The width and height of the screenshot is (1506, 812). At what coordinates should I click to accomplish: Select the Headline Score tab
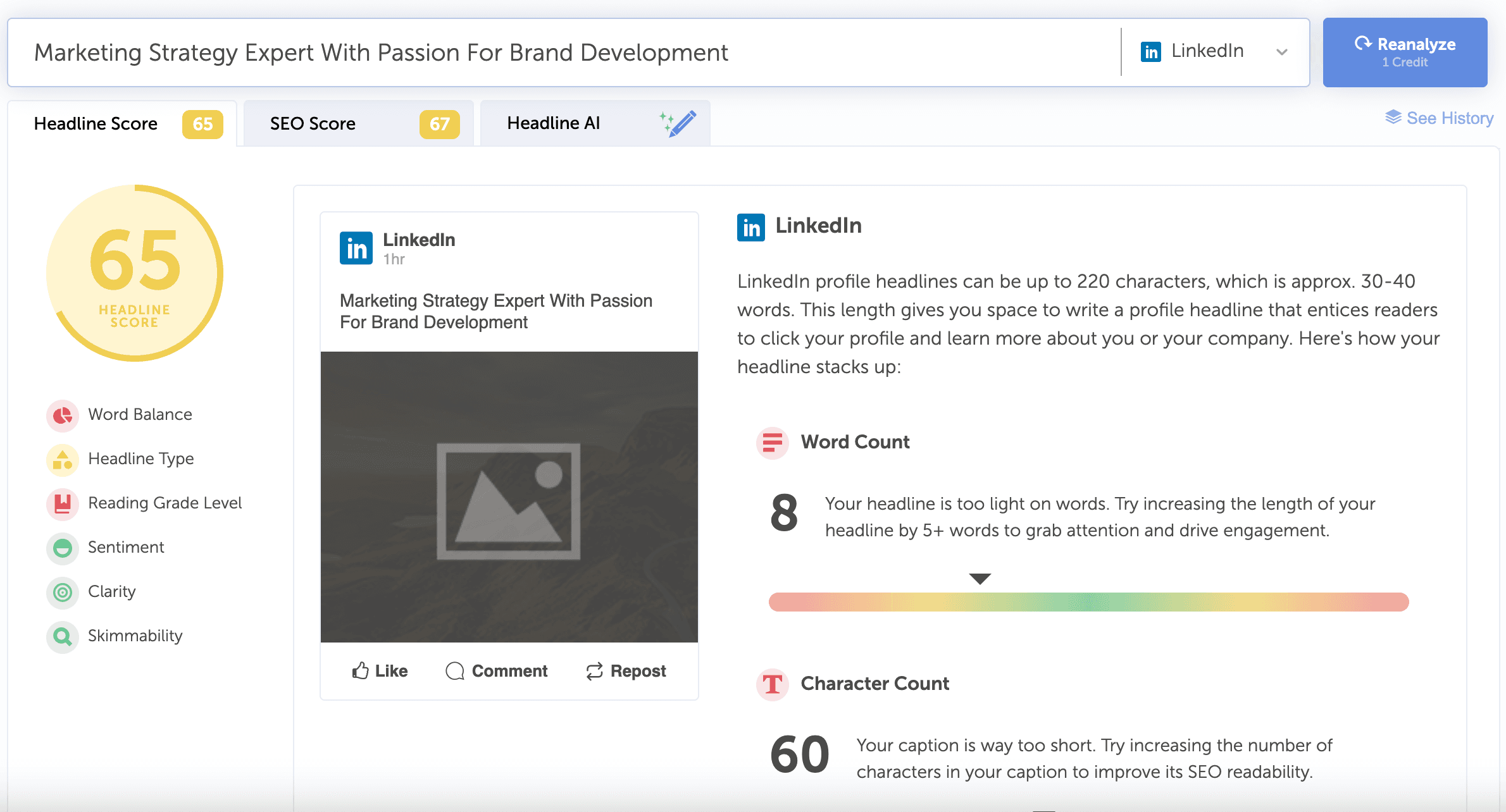pos(96,124)
